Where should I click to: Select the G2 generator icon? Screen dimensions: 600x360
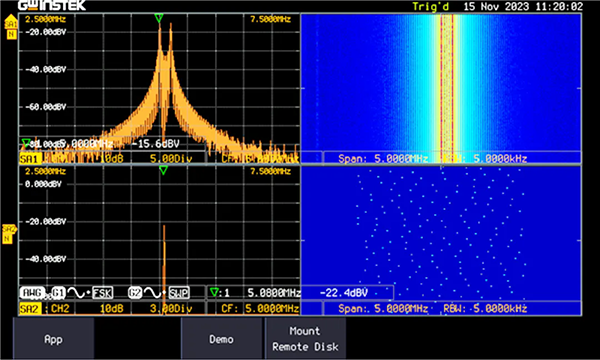[135, 293]
